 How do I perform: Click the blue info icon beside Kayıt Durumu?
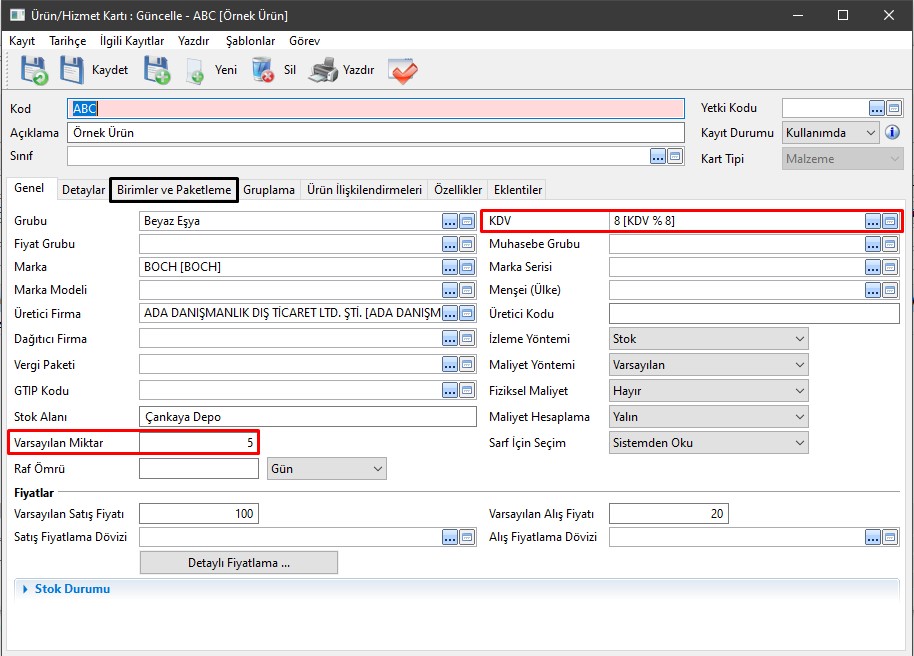pos(893,133)
